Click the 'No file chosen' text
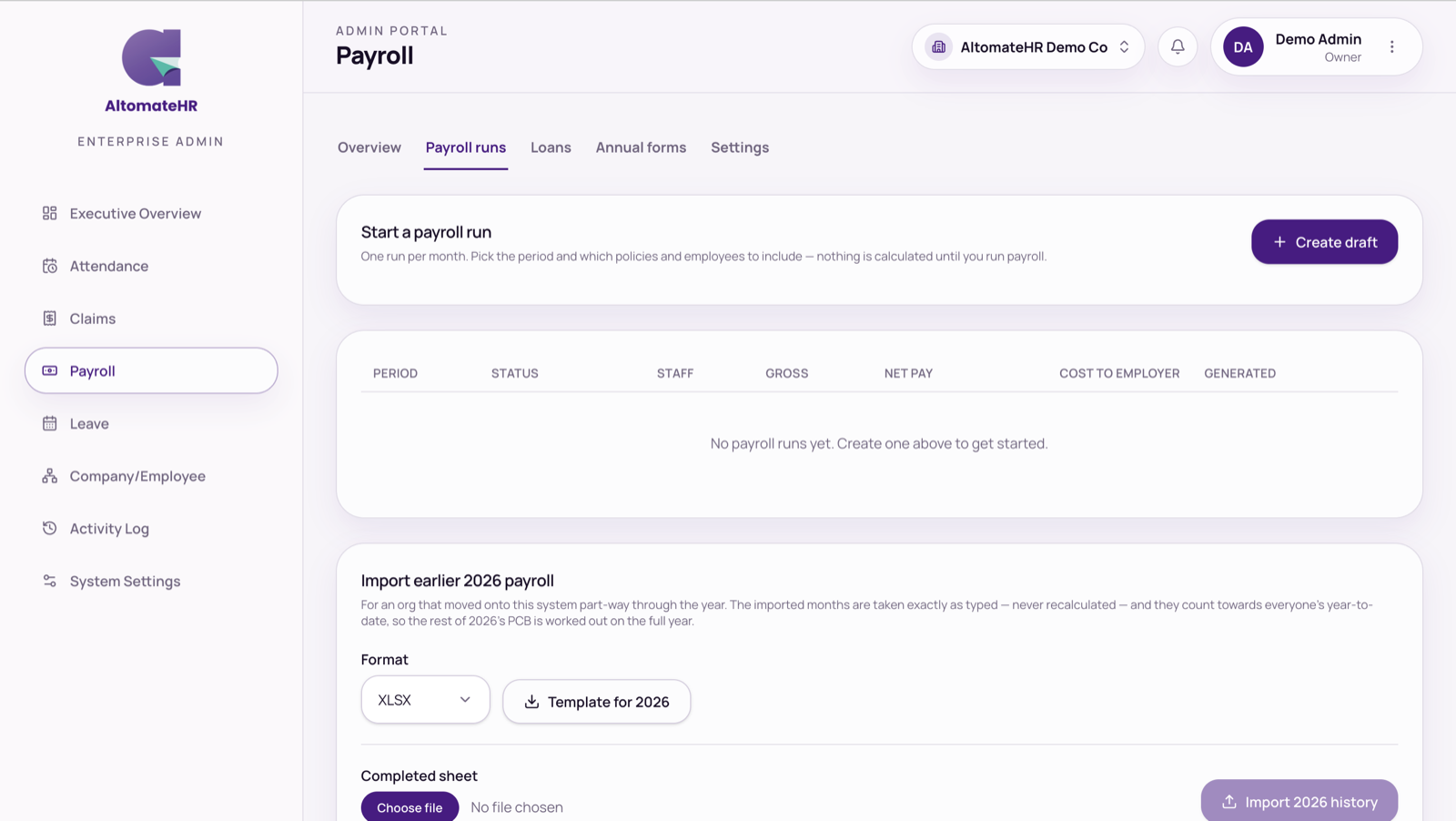 pyautogui.click(x=517, y=807)
